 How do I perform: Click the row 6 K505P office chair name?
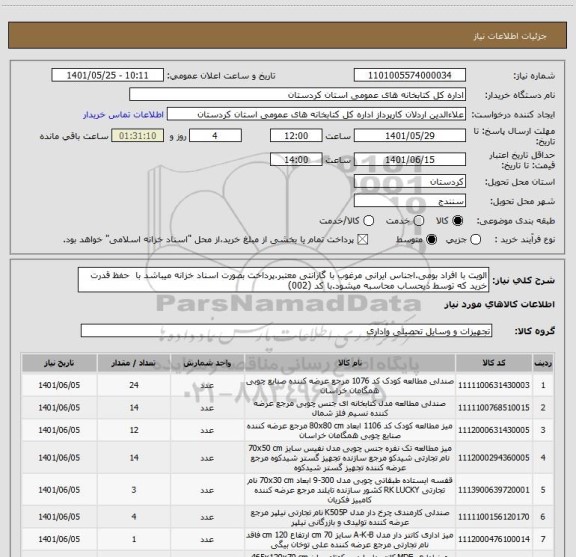350,517
